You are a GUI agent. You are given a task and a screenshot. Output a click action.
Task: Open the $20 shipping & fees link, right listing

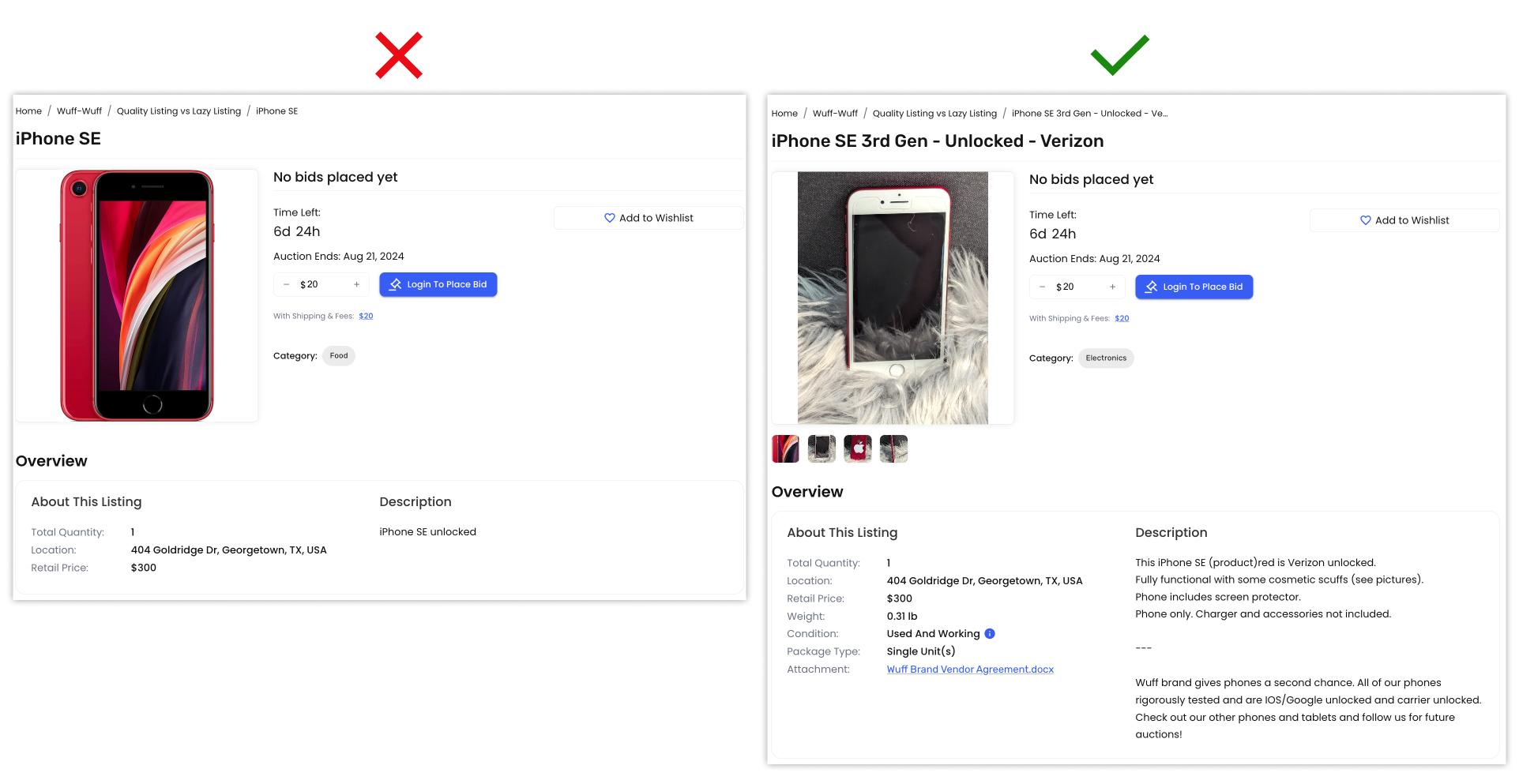point(1122,318)
